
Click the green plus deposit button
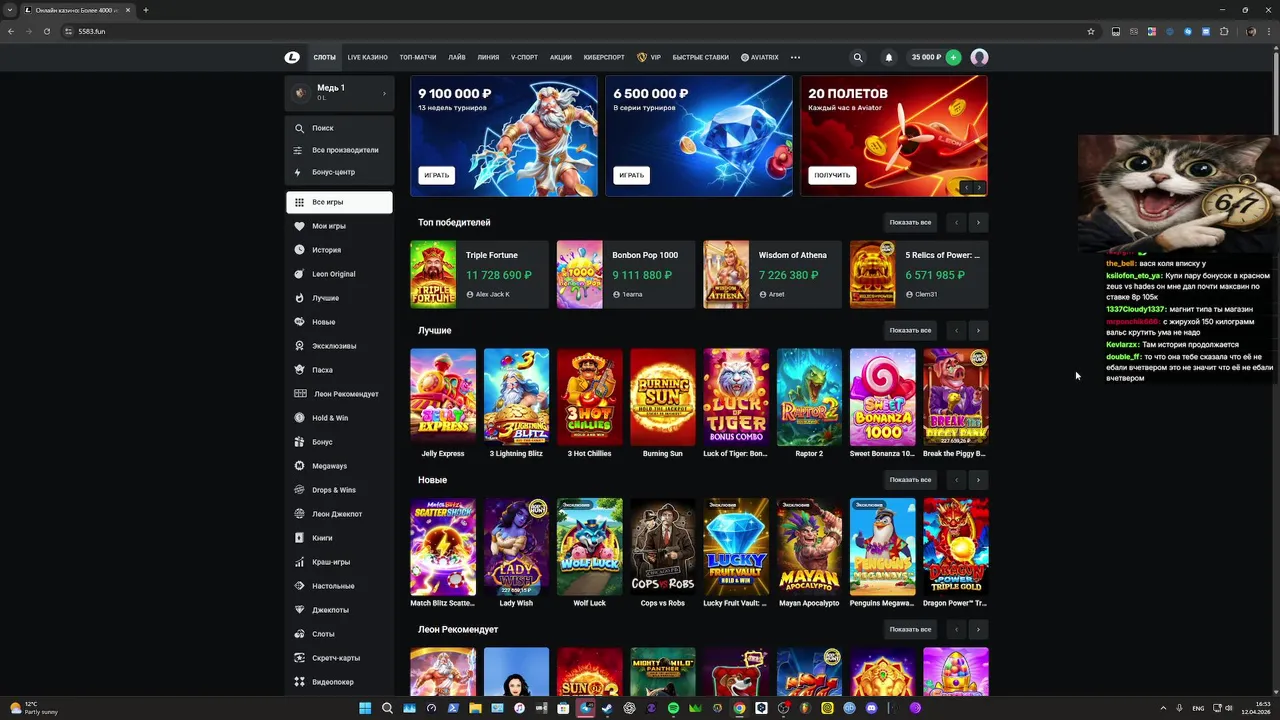[x=953, y=57]
